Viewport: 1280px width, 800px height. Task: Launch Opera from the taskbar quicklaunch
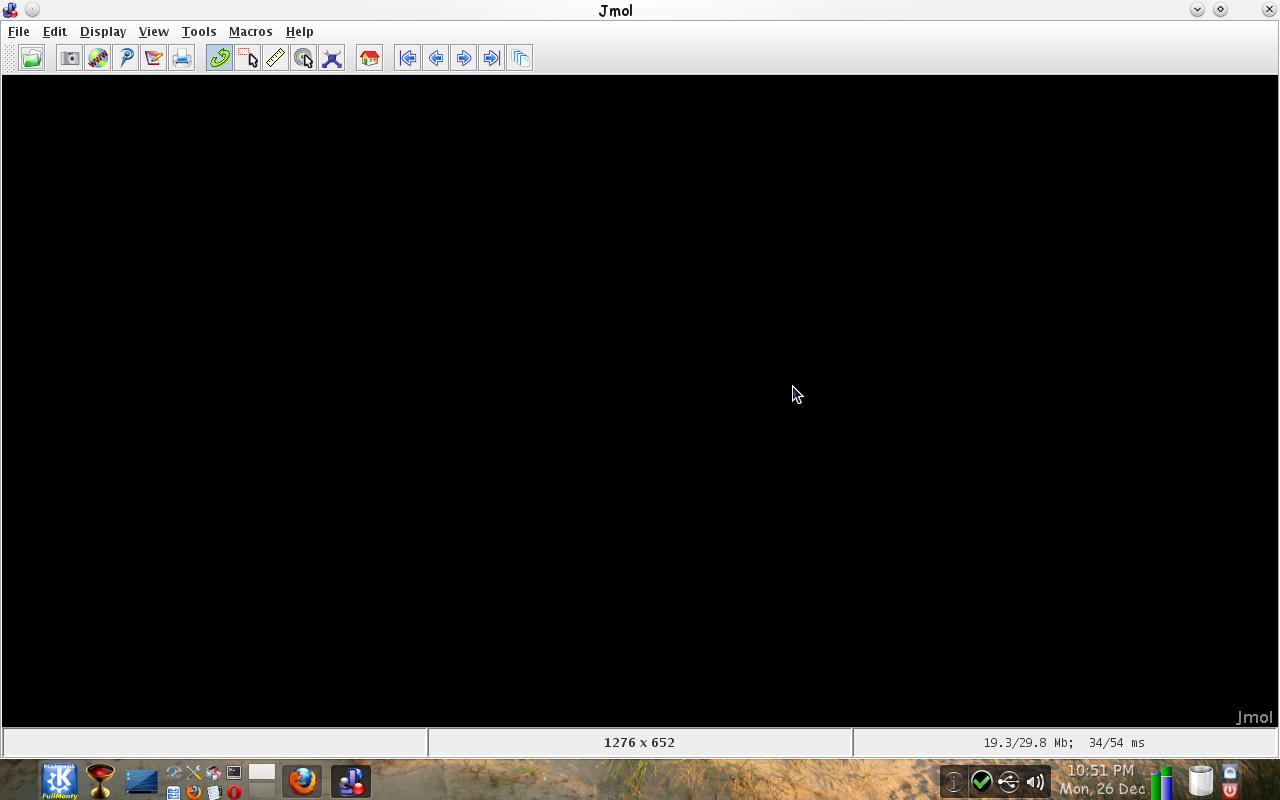[234, 792]
